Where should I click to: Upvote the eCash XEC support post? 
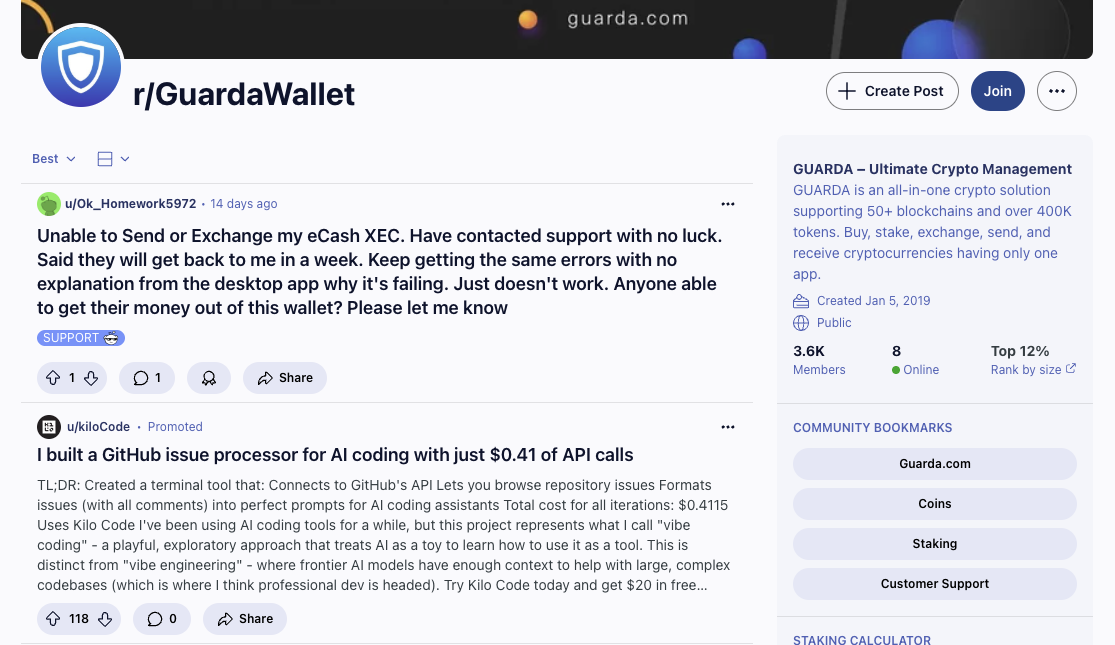53,378
